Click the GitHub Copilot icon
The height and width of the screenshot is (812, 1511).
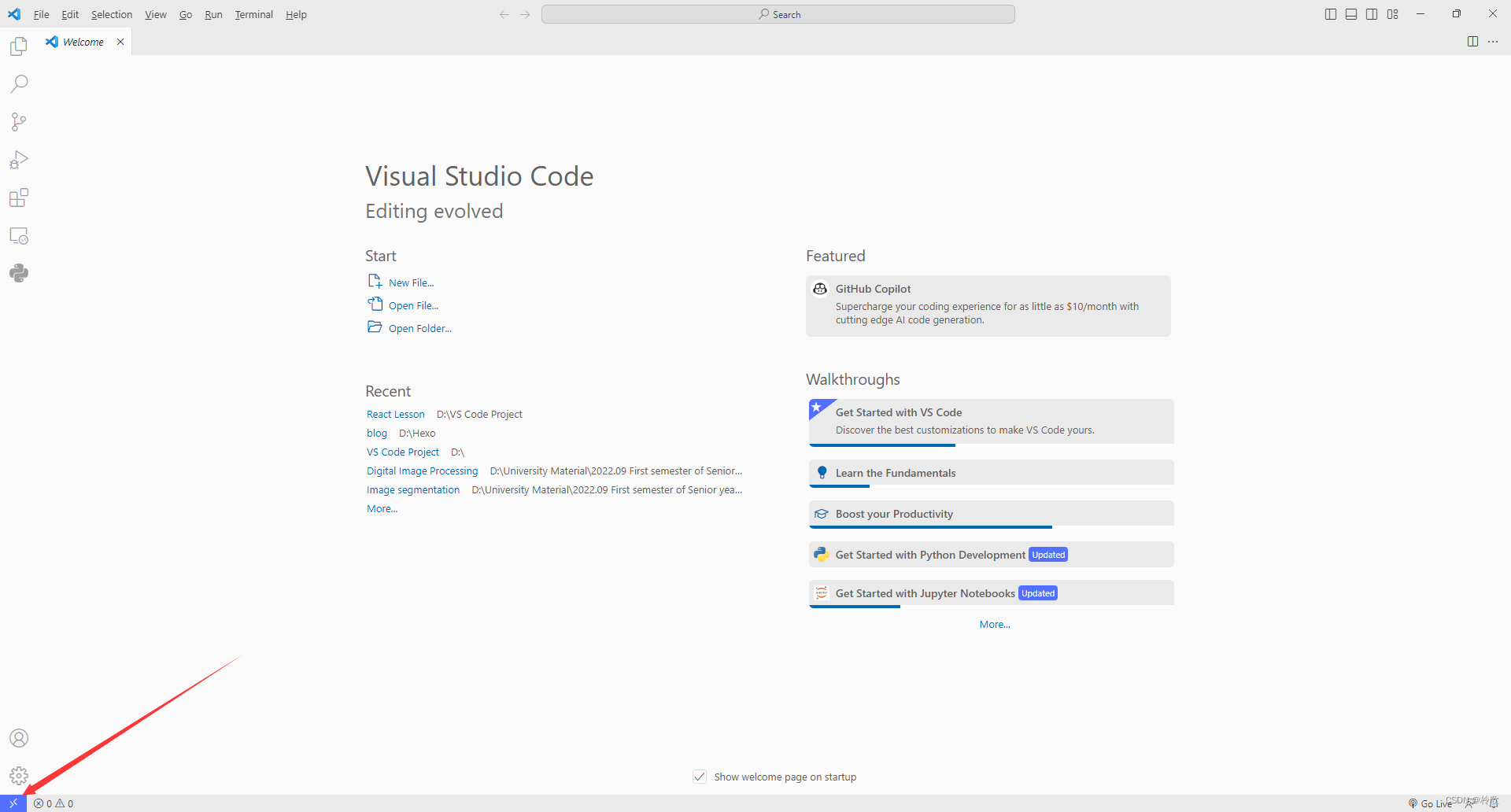click(820, 289)
